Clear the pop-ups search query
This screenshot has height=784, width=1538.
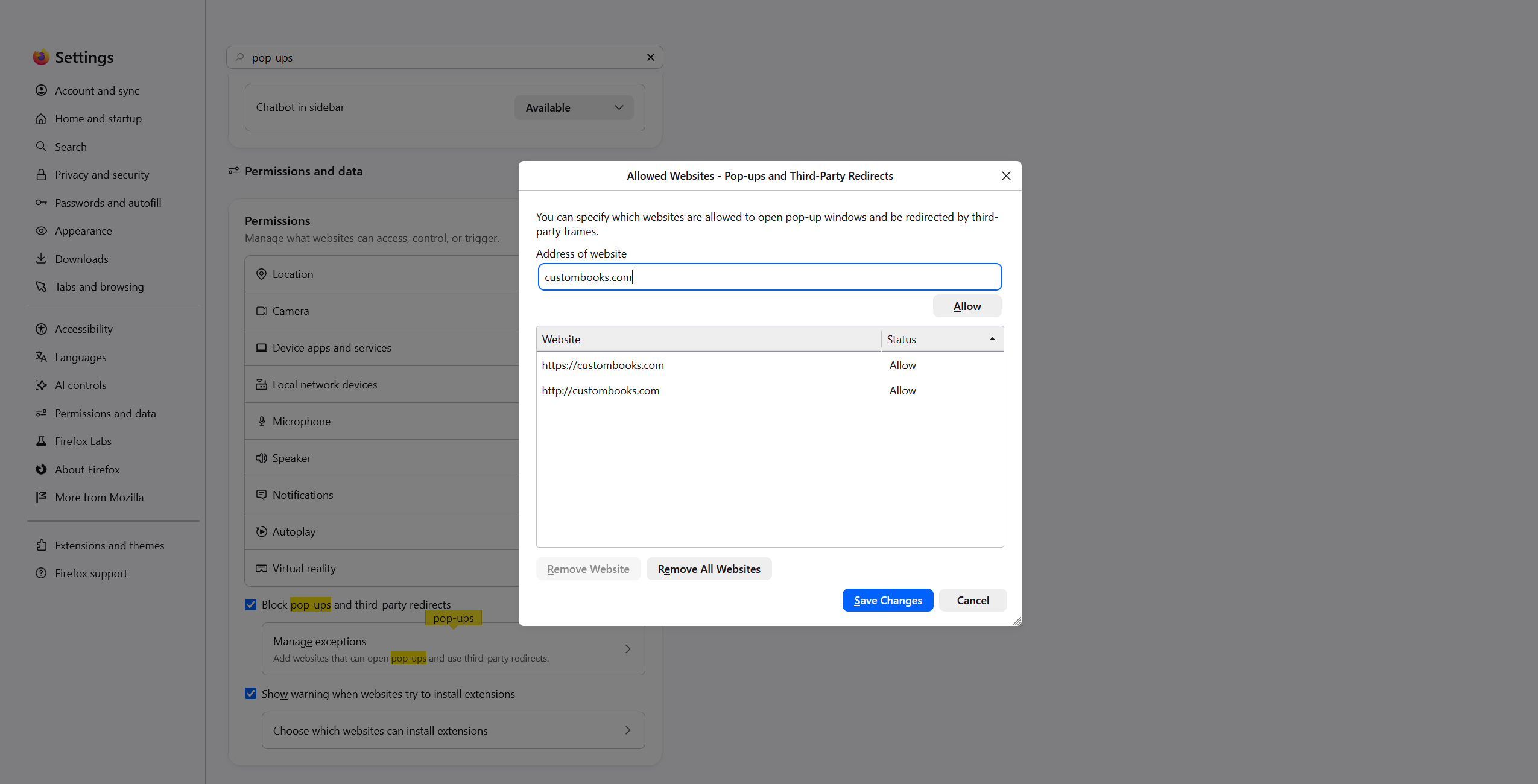[651, 57]
